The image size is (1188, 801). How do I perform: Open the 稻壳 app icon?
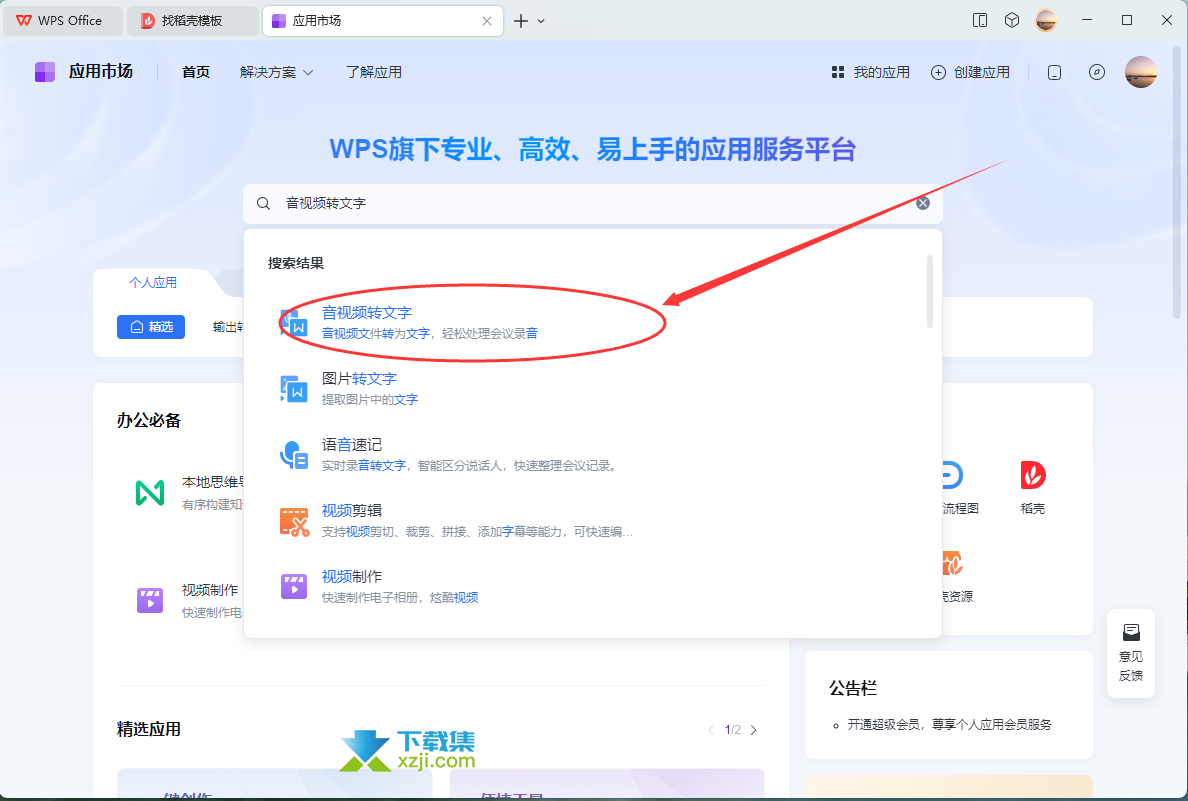[1033, 476]
